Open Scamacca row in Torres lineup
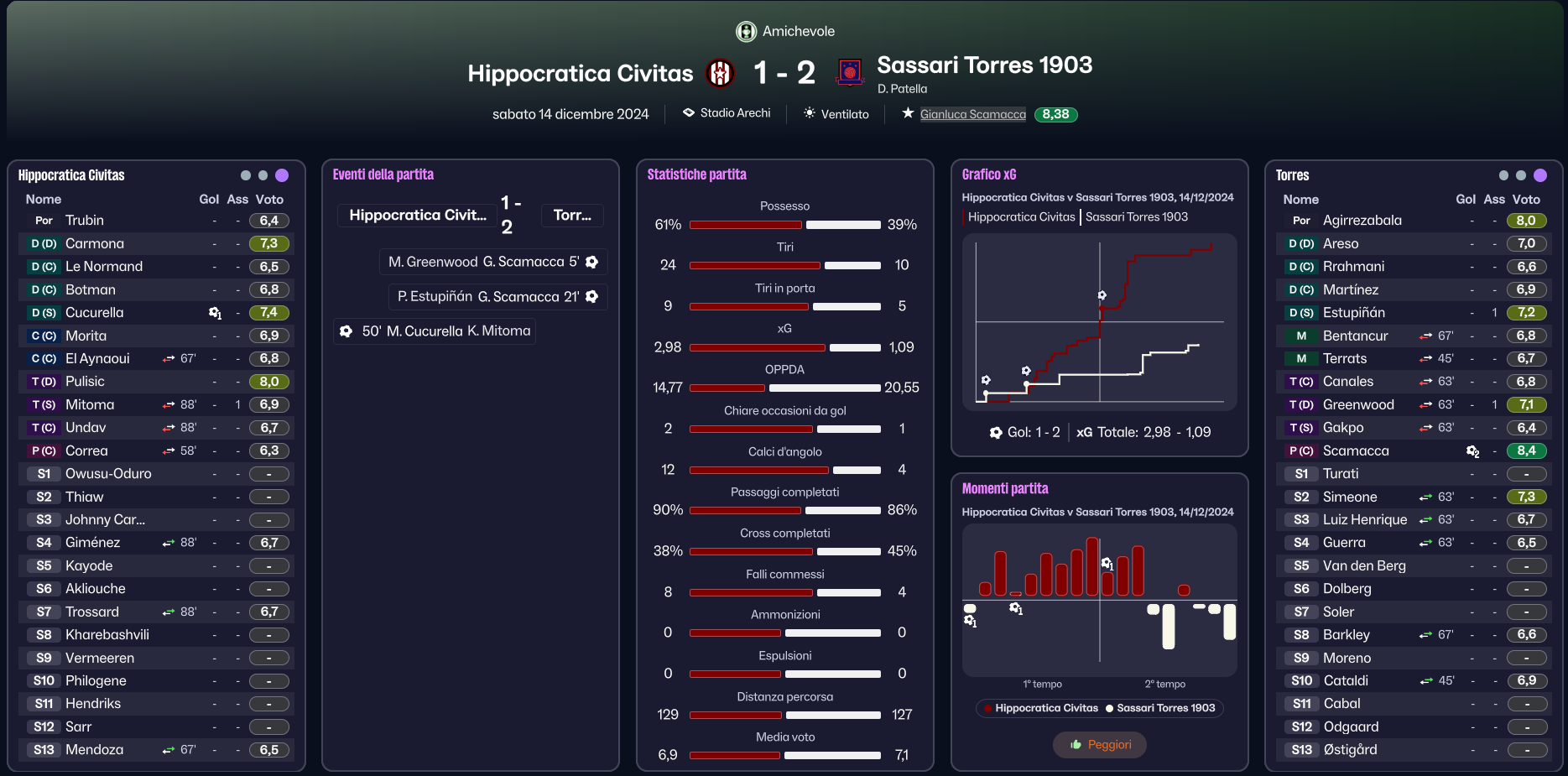This screenshot has height=776, width=1568. 1414,450
